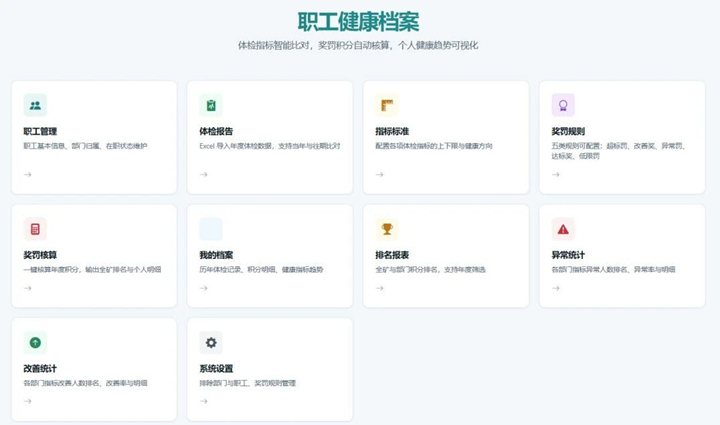
Task: Click the 奖罚规则 purple award ribbon icon
Action: pos(563,105)
